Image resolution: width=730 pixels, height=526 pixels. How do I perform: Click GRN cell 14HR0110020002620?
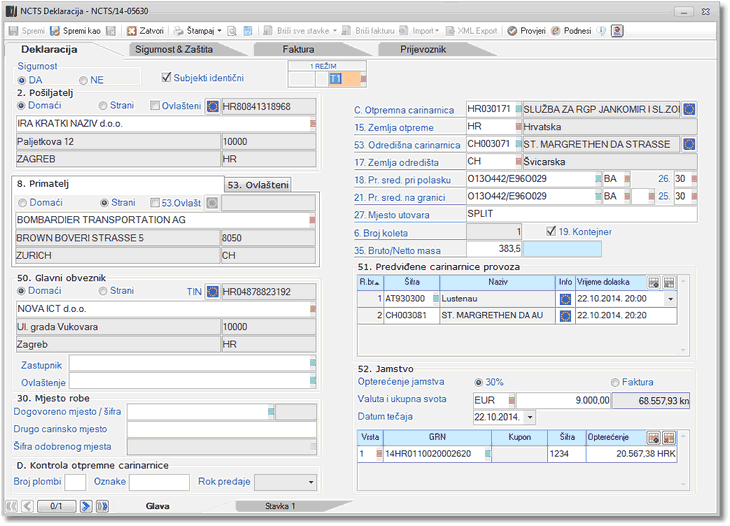434,454
